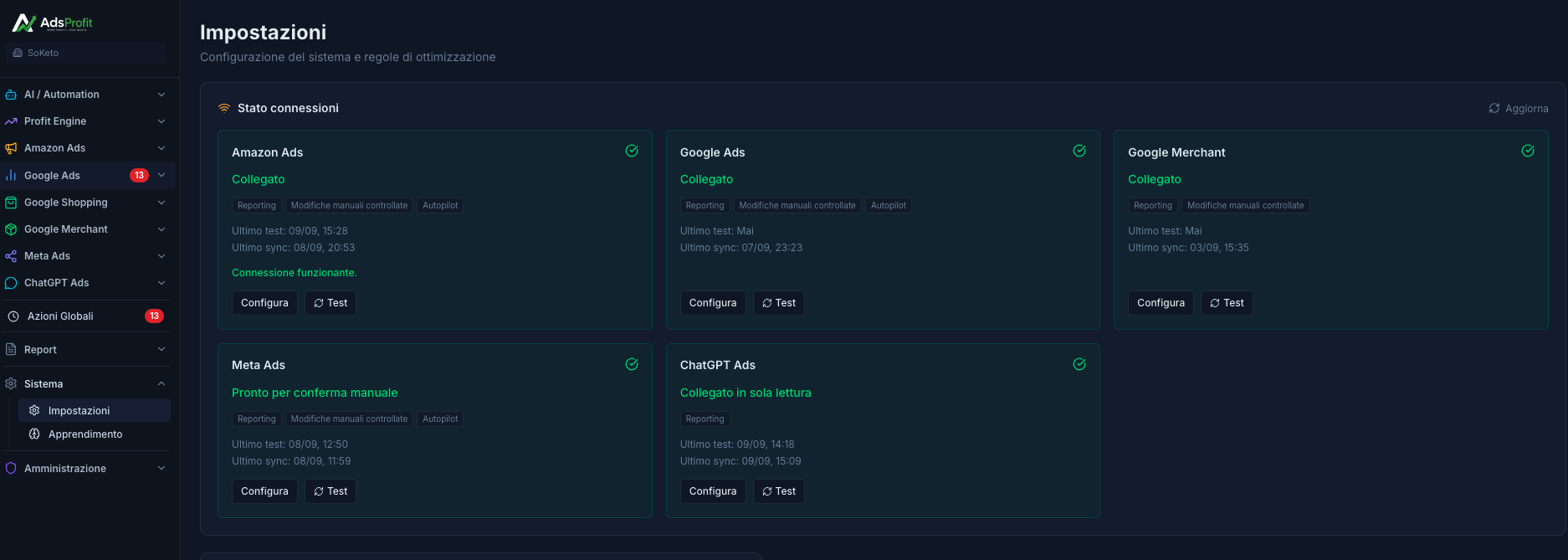Click the Impostazioni gear icon in submenu

[x=34, y=411]
